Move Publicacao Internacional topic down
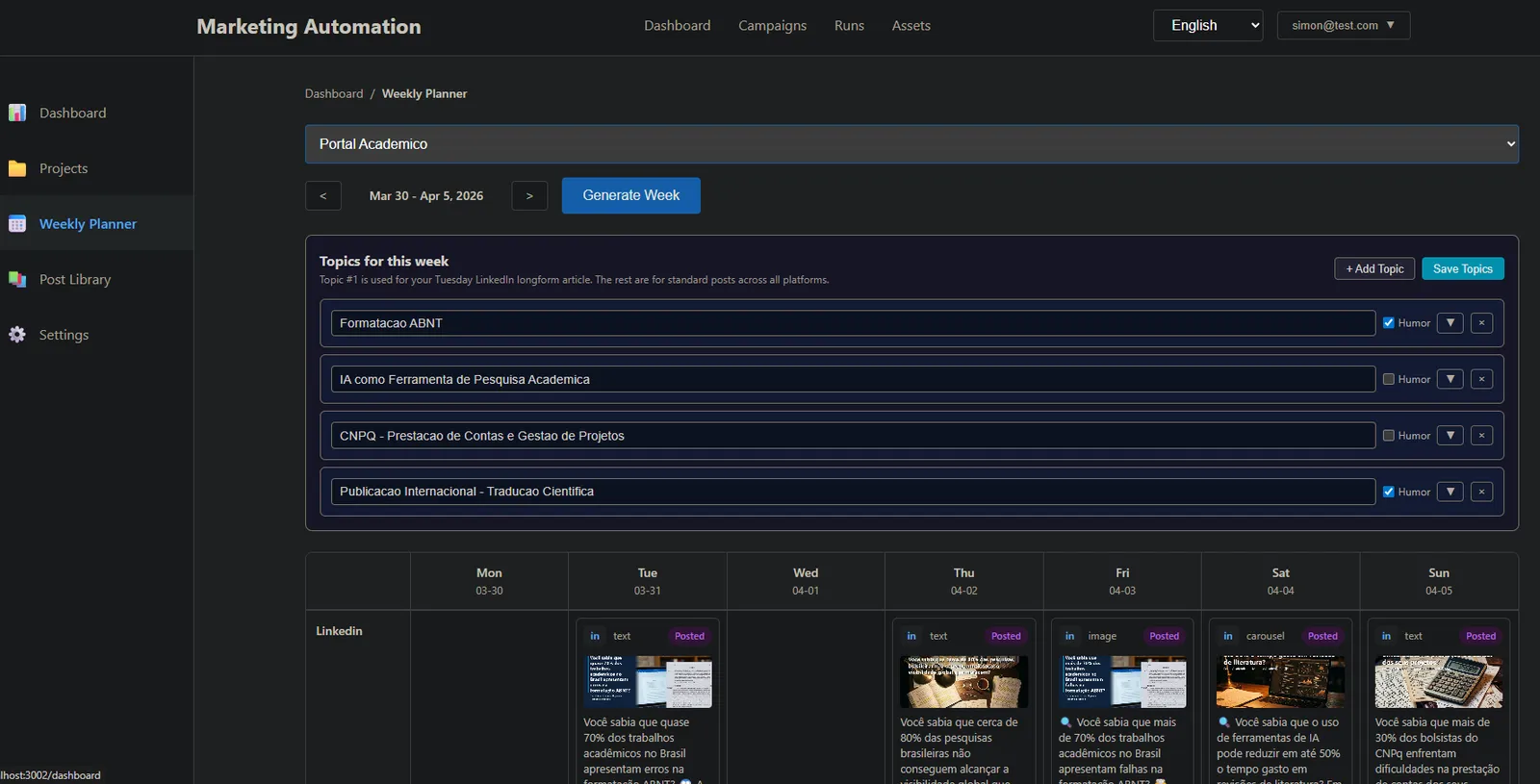Image resolution: width=1540 pixels, height=784 pixels. [x=1450, y=492]
